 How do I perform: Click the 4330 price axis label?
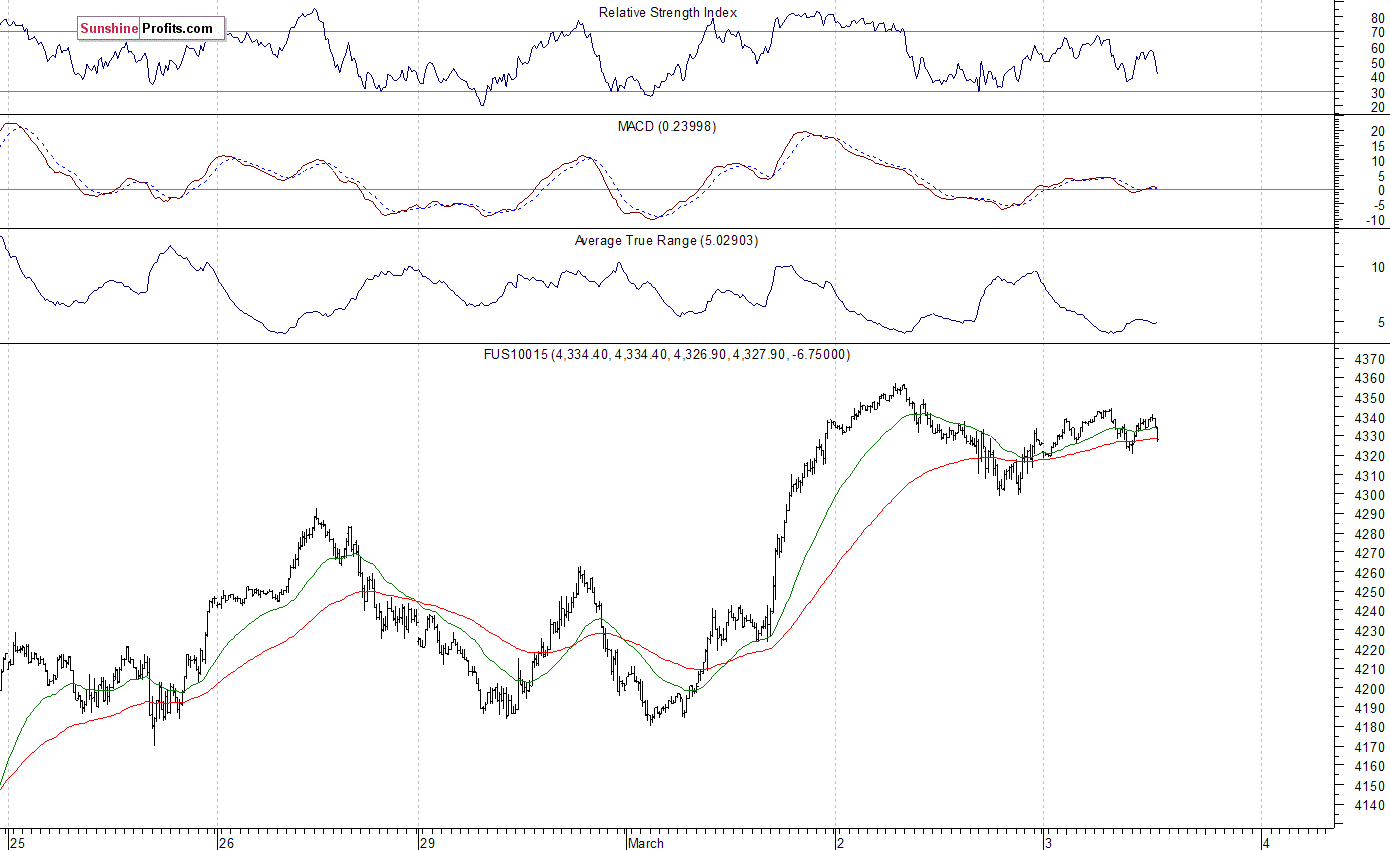click(x=1369, y=437)
